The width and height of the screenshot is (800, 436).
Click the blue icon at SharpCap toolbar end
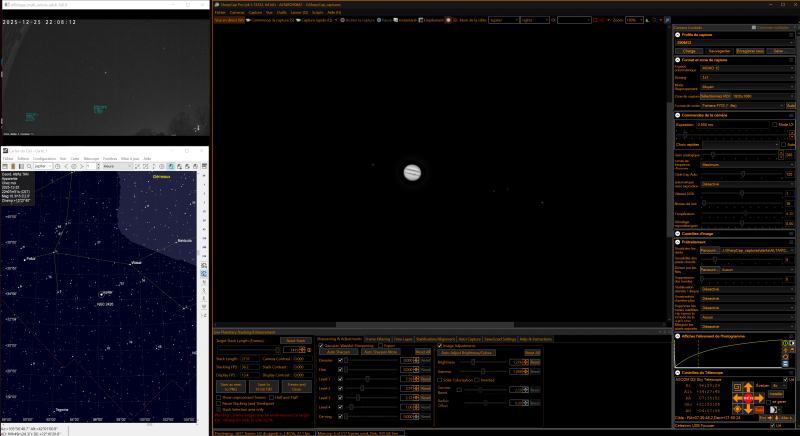point(667,20)
